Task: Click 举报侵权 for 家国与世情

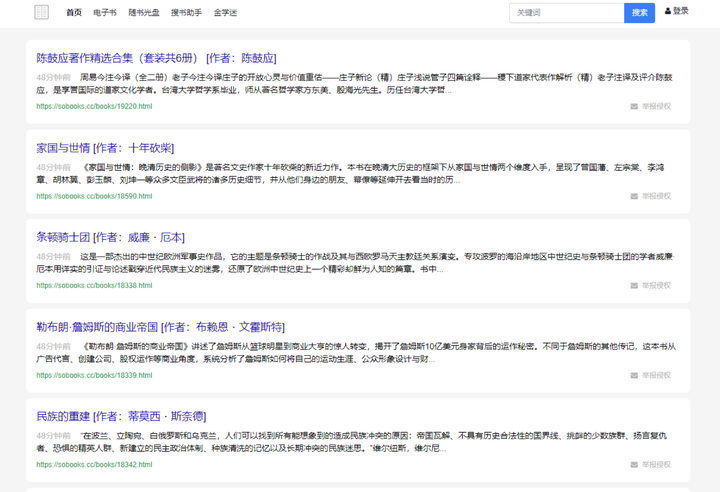Action: point(656,197)
